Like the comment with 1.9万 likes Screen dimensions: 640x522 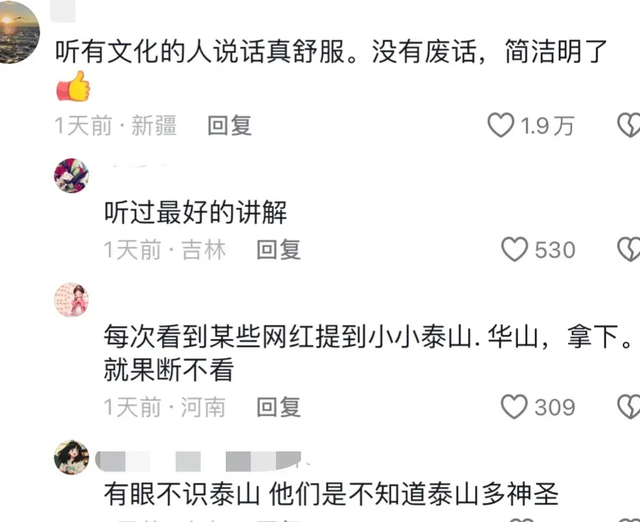coord(501,125)
